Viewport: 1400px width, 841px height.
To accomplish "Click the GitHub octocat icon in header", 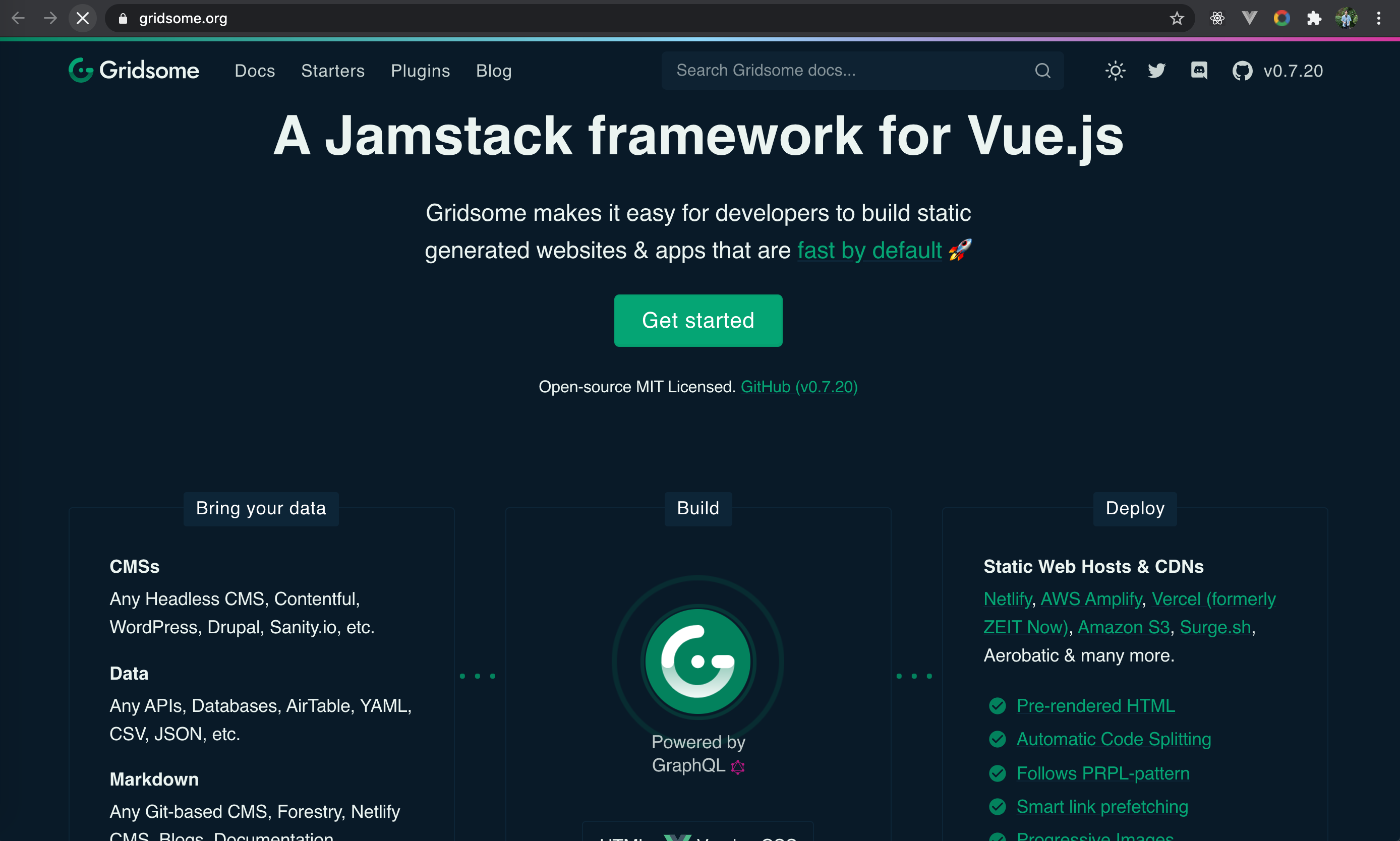I will 1242,71.
